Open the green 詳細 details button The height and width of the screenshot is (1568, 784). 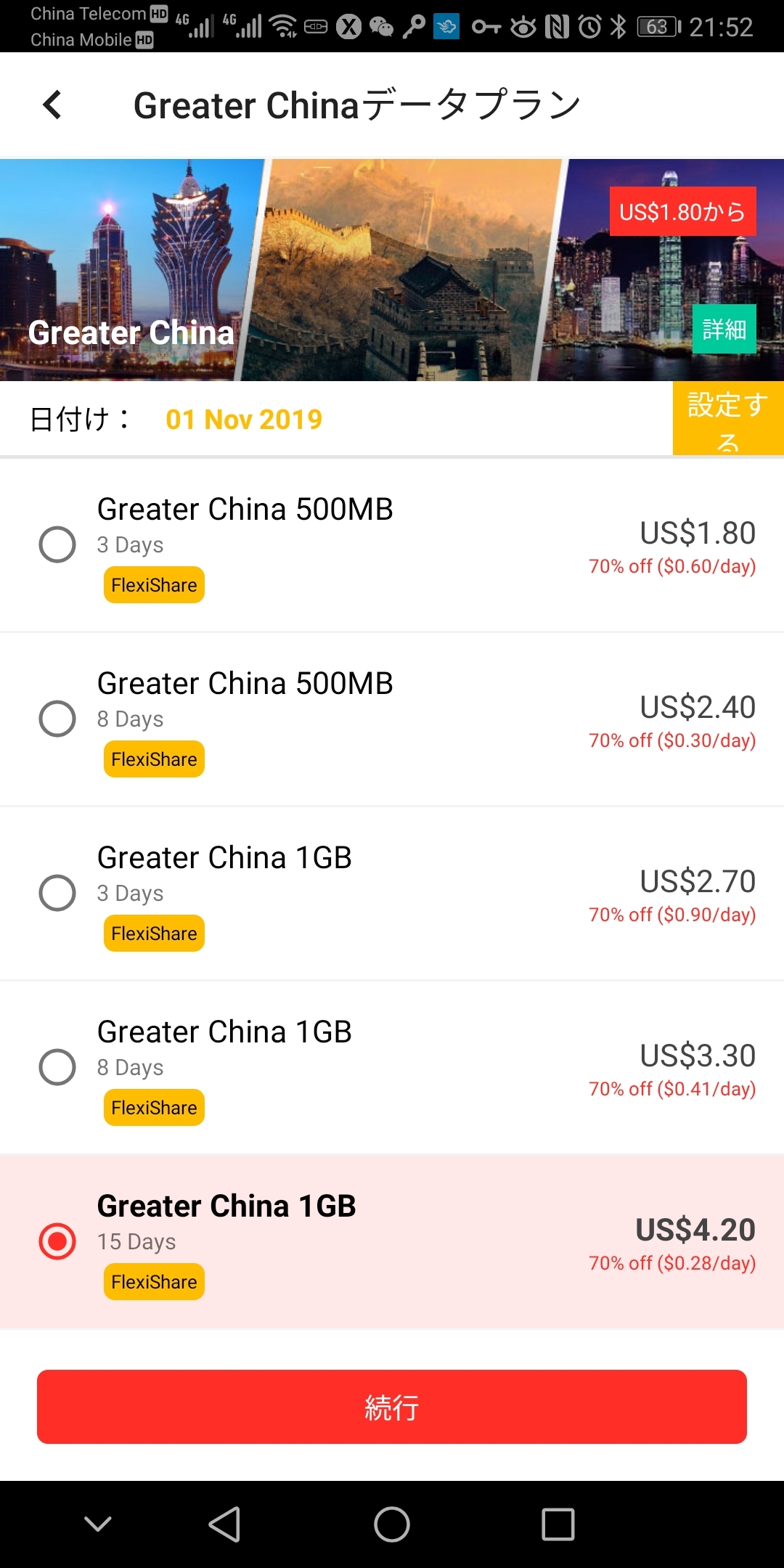[724, 330]
